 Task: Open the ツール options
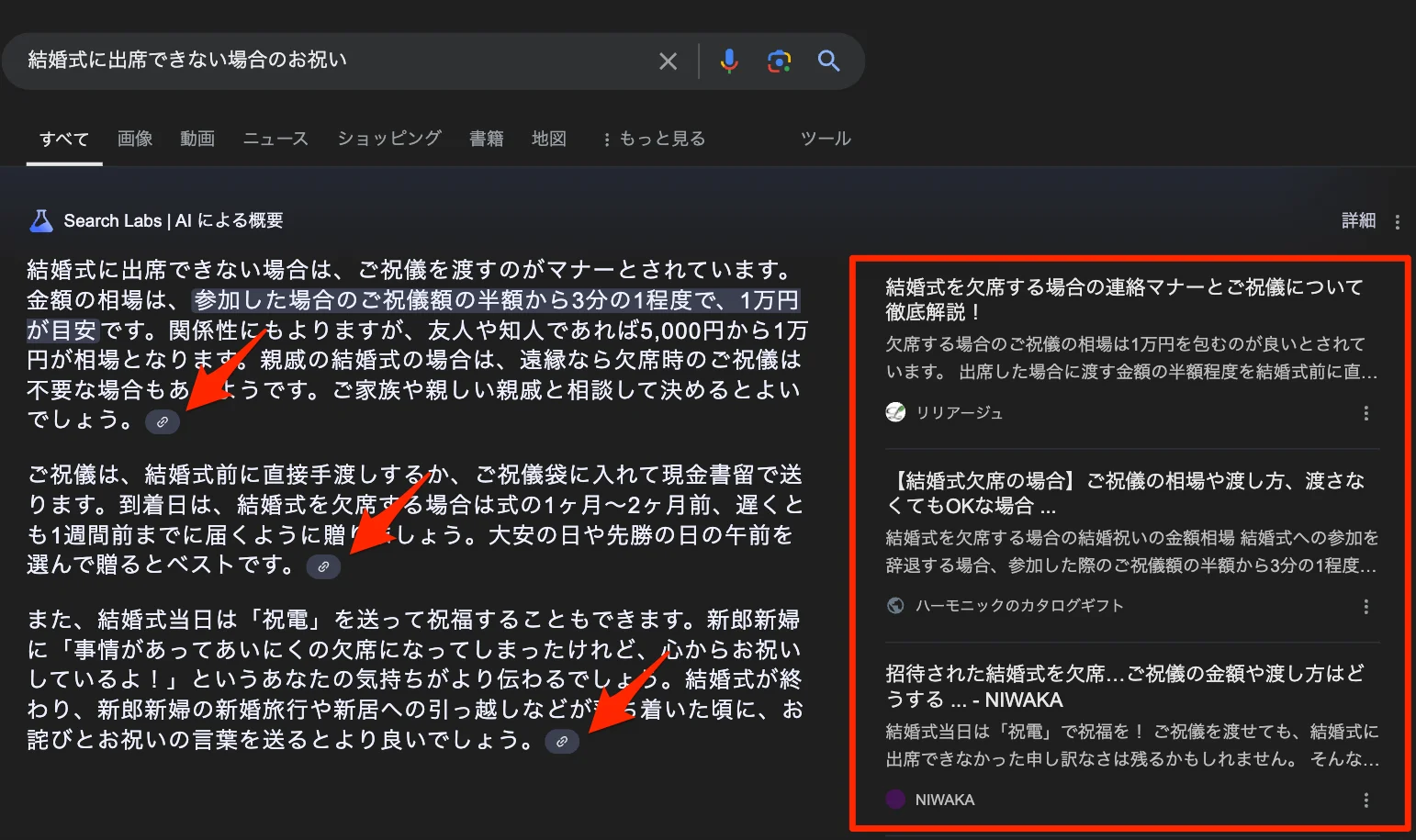826,139
